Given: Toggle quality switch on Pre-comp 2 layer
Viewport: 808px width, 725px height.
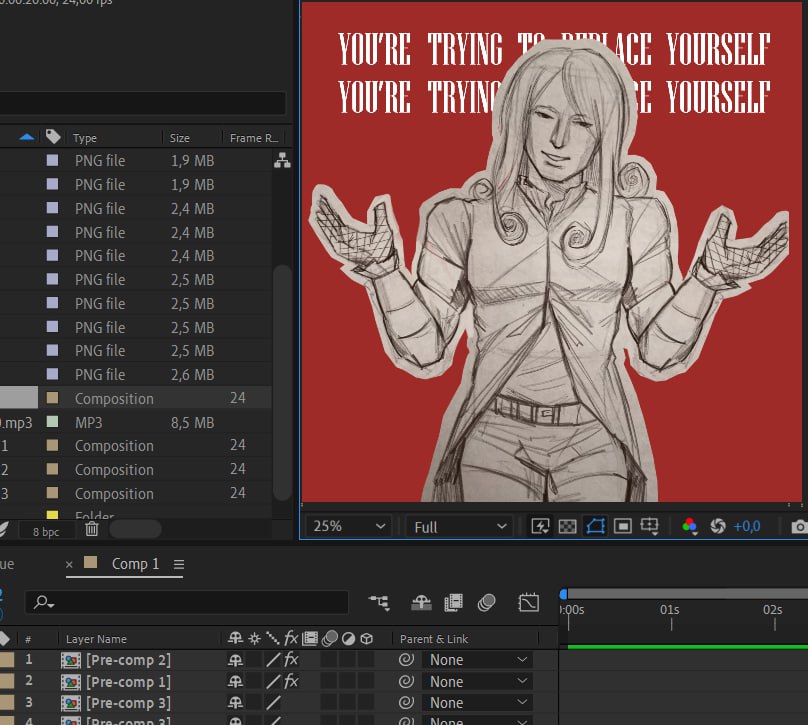Looking at the screenshot, I should click(x=273, y=660).
